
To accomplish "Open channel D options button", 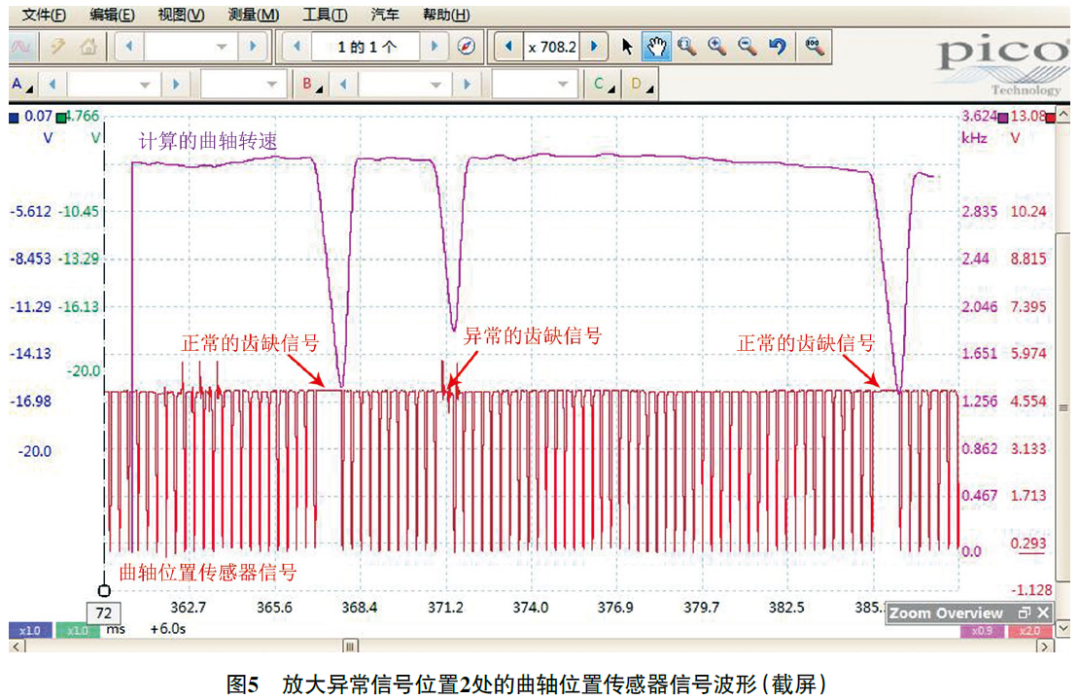I will click(x=641, y=85).
